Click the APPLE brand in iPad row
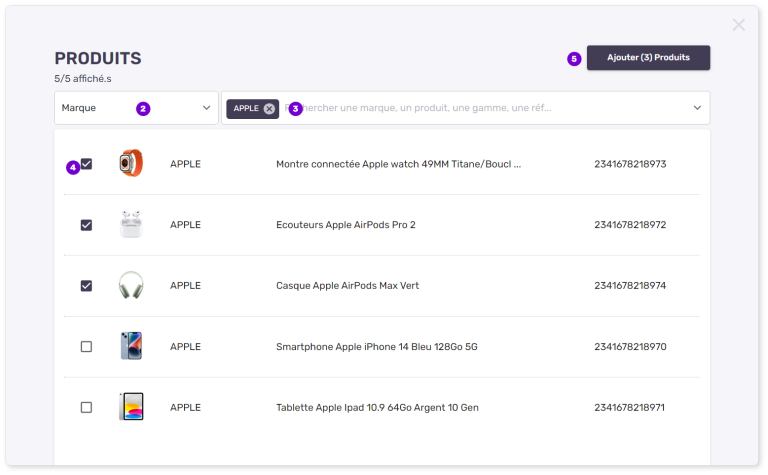This screenshot has height=475, width=768. pos(185,407)
